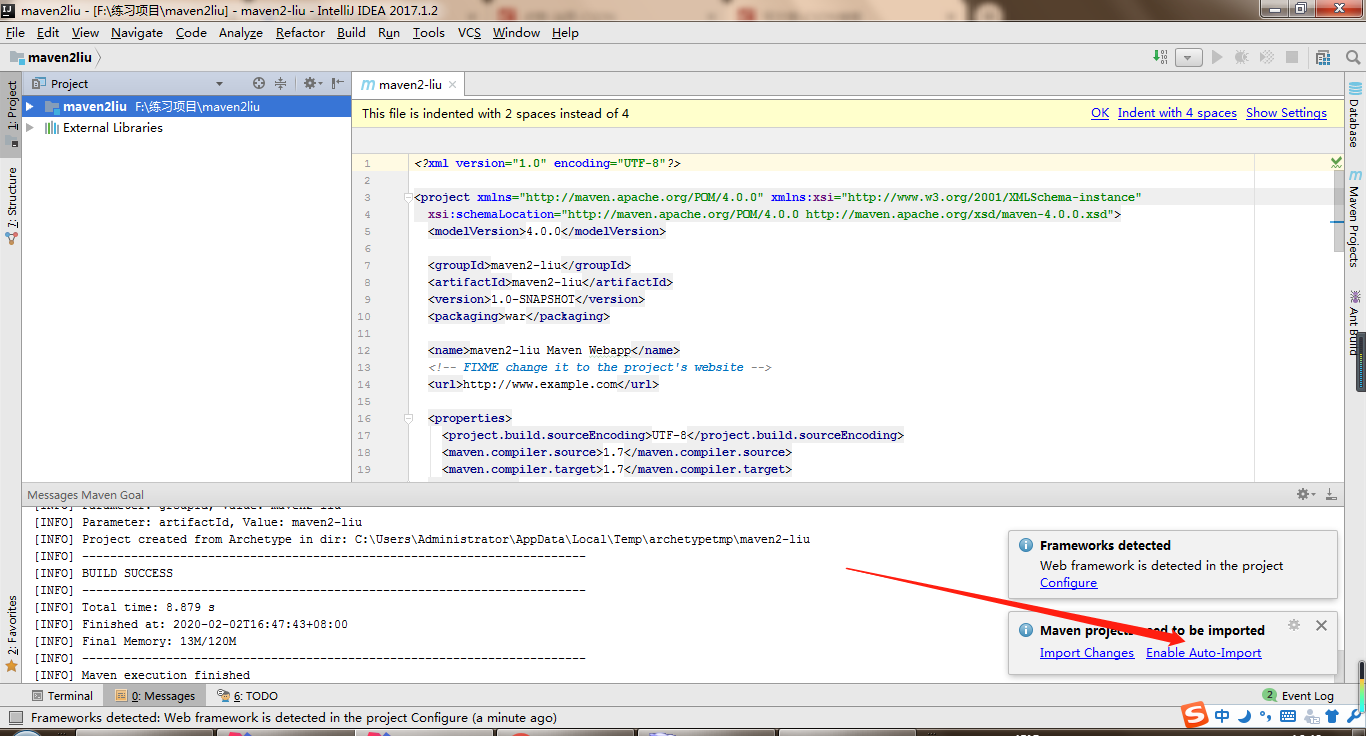Click Show Settings link
The height and width of the screenshot is (736, 1366).
point(1286,113)
